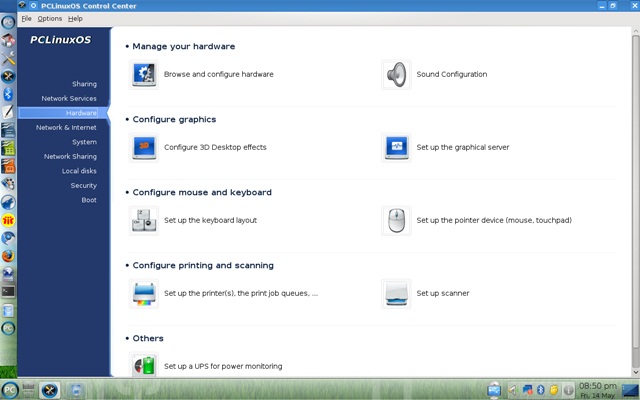
Task: Open the terminal icon in left dock
Action: click(x=8, y=291)
